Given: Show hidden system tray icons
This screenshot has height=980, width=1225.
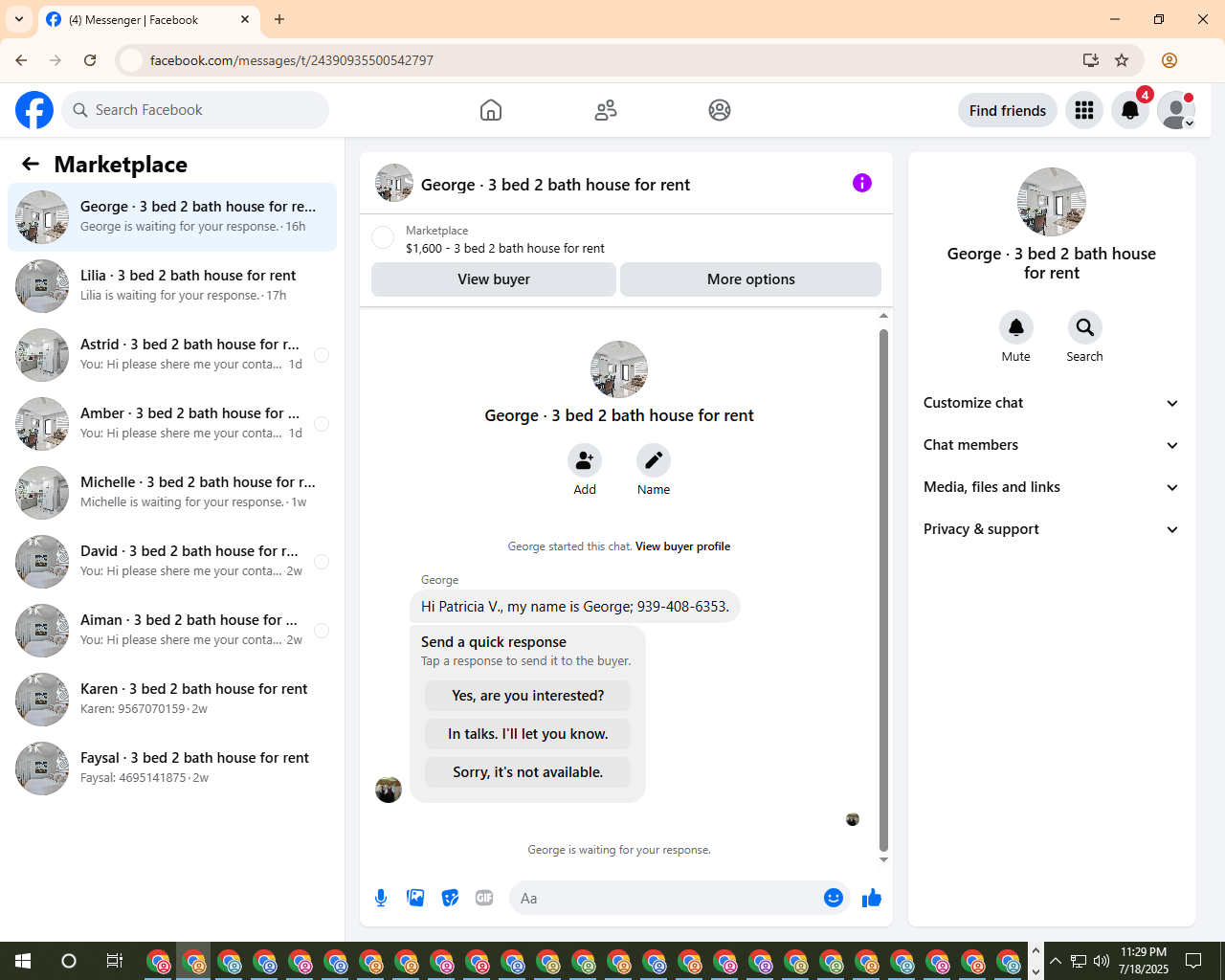Looking at the screenshot, I should tap(1056, 961).
